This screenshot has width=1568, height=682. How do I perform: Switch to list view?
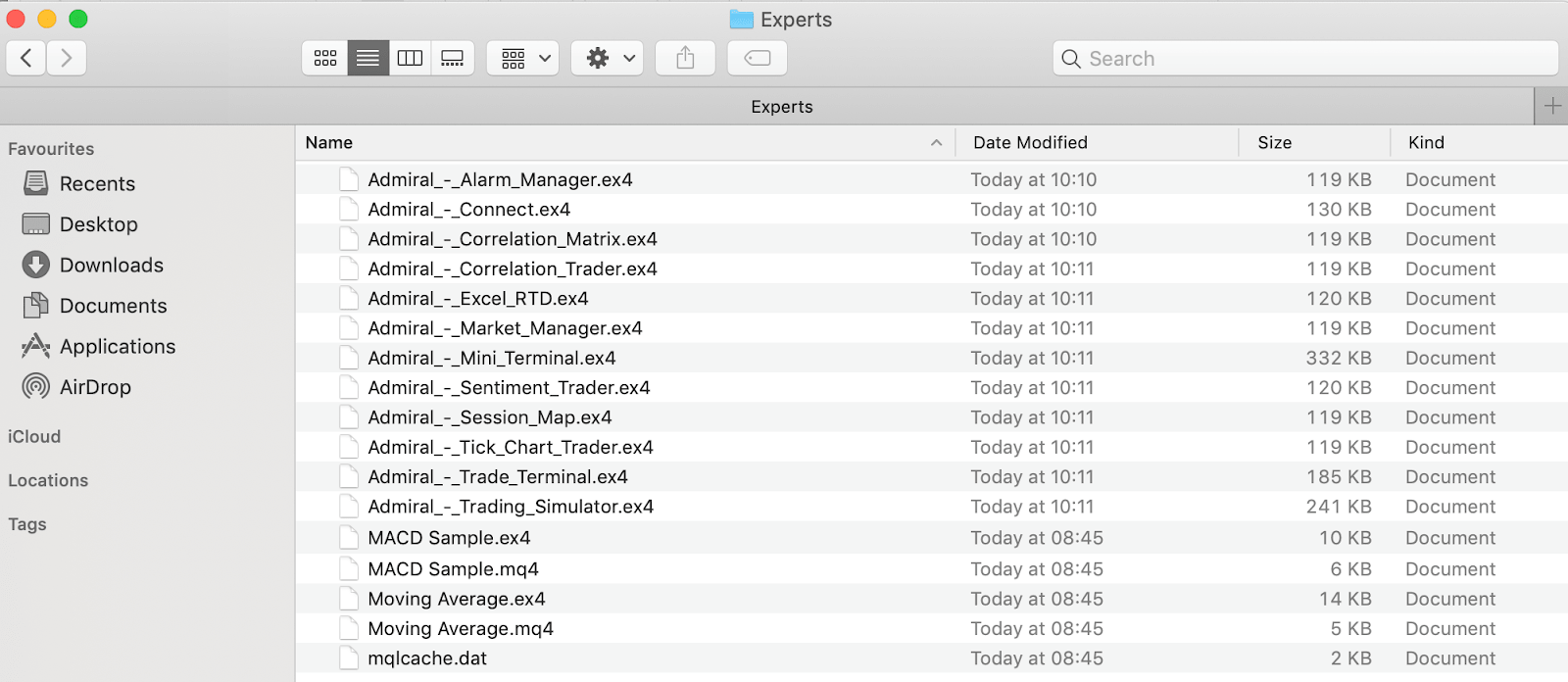click(367, 59)
